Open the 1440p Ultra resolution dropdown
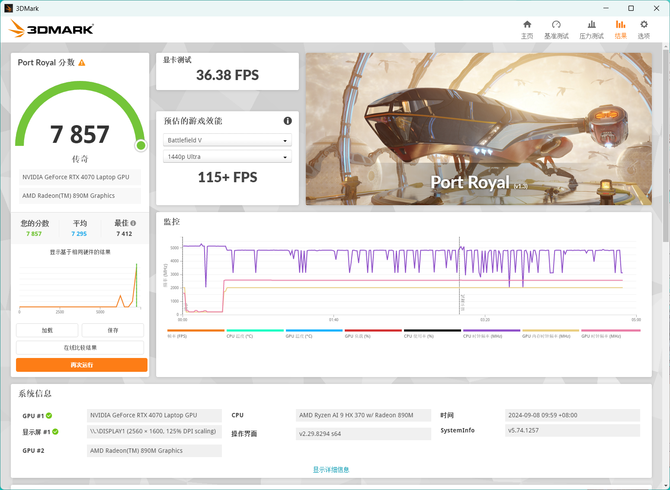 point(227,157)
